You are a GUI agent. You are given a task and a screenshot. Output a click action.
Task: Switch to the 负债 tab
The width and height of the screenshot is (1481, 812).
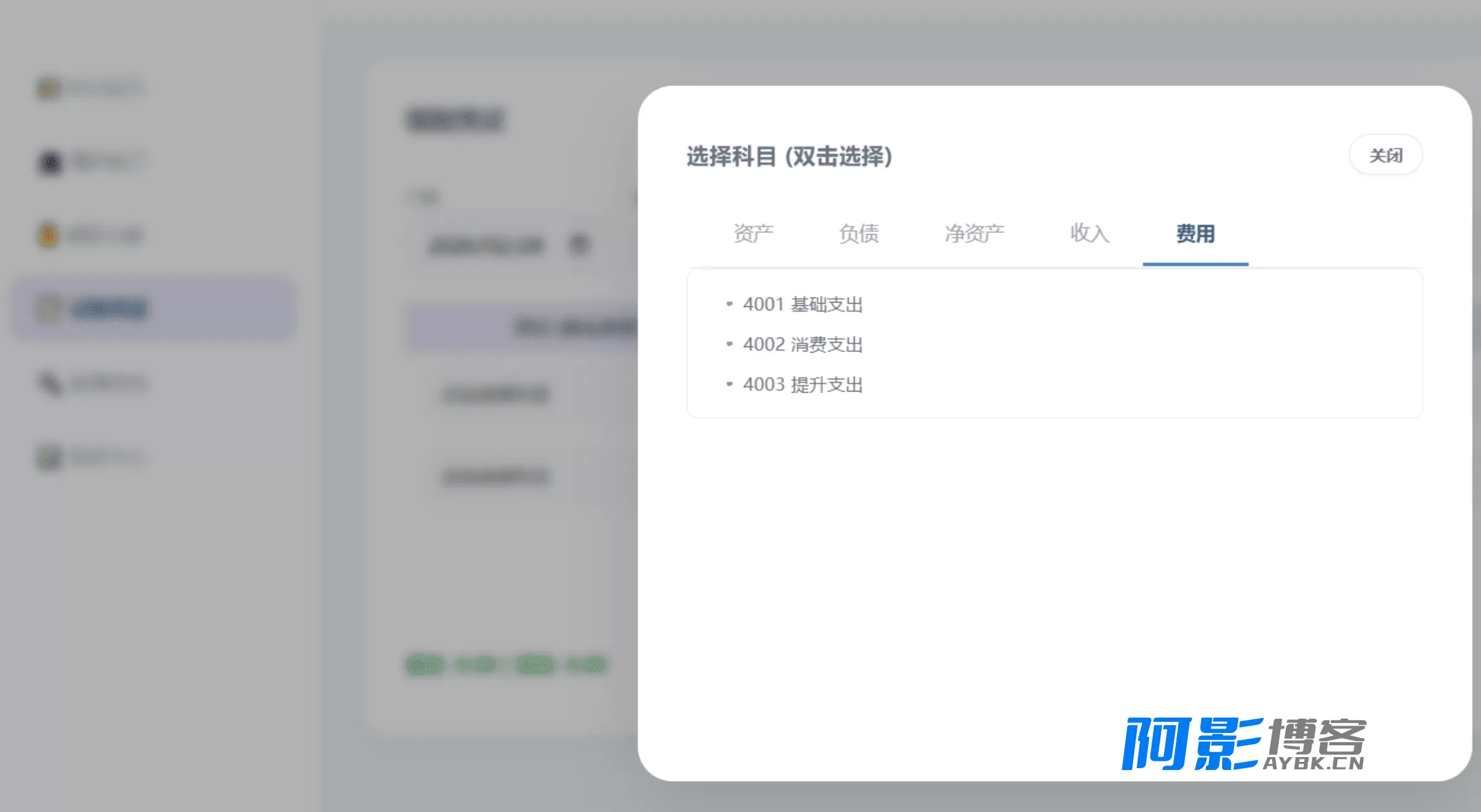coord(859,233)
